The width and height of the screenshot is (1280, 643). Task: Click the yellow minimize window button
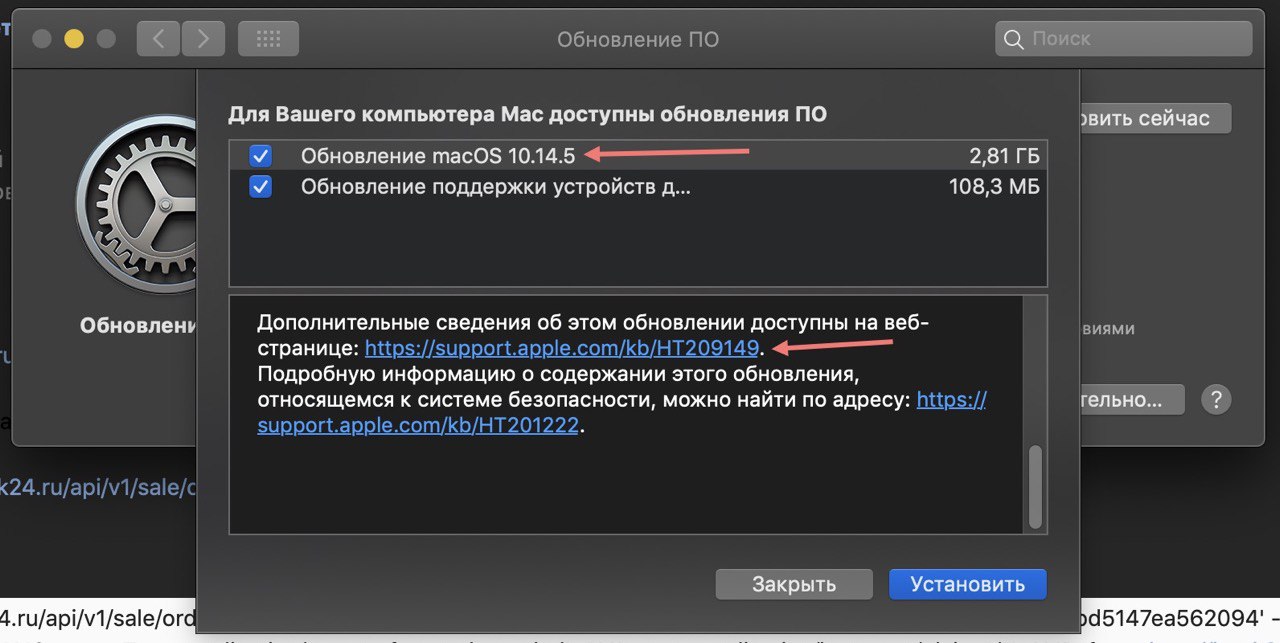[73, 40]
